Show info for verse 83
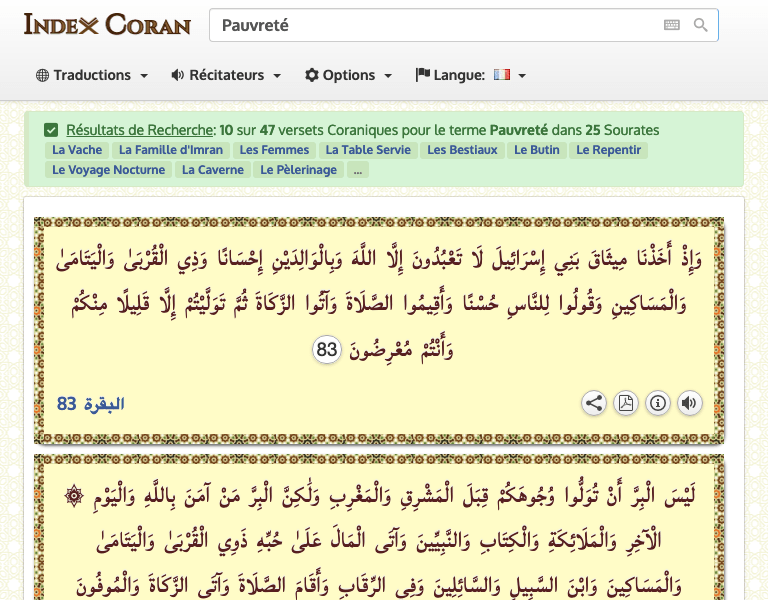 click(658, 403)
